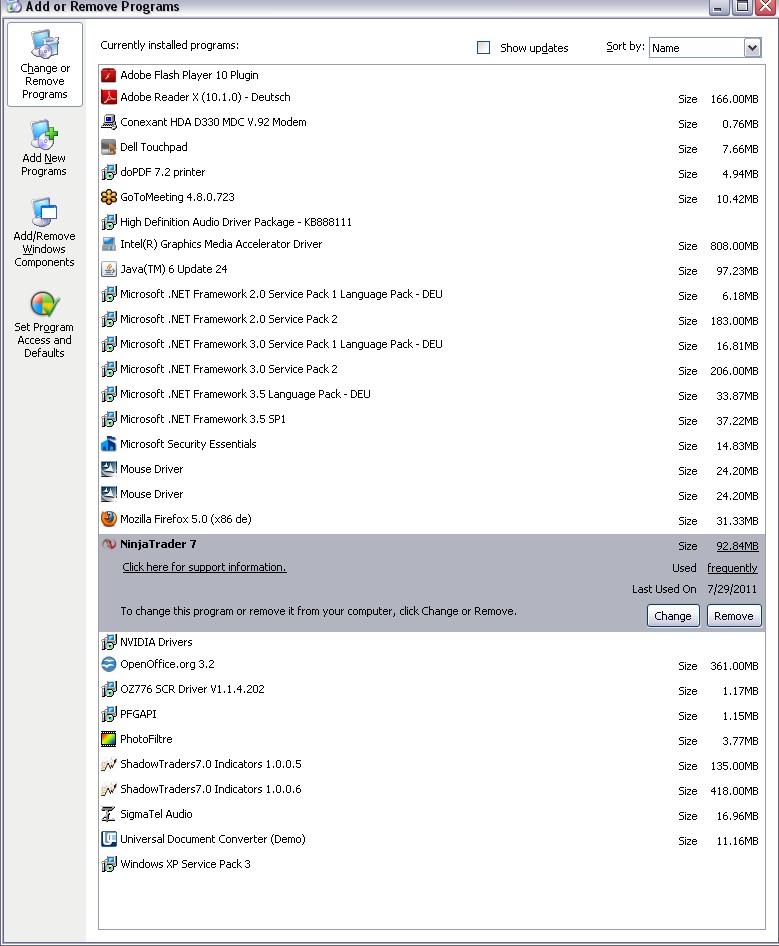This screenshot has width=779, height=946.
Task: Click the Adobe Flash Player icon
Action: 109,75
